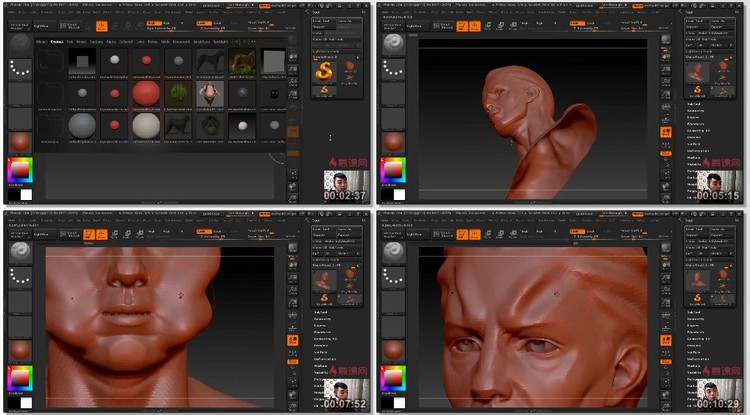Expand Deformation subpalette in 00:05:15 frame
This screenshot has height=415, width=750.
click(x=698, y=151)
